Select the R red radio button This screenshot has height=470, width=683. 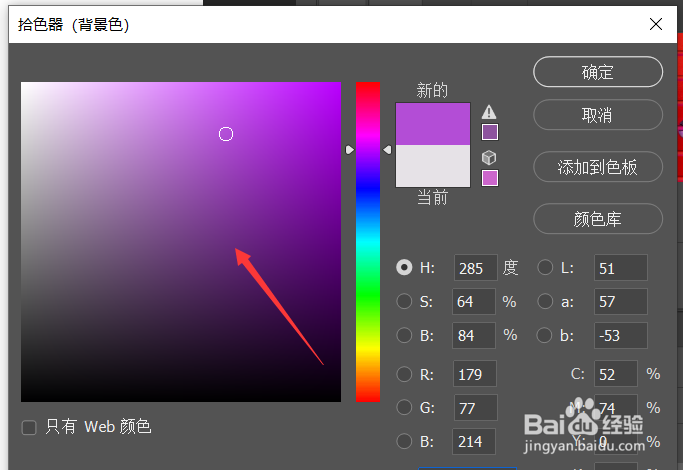[404, 374]
